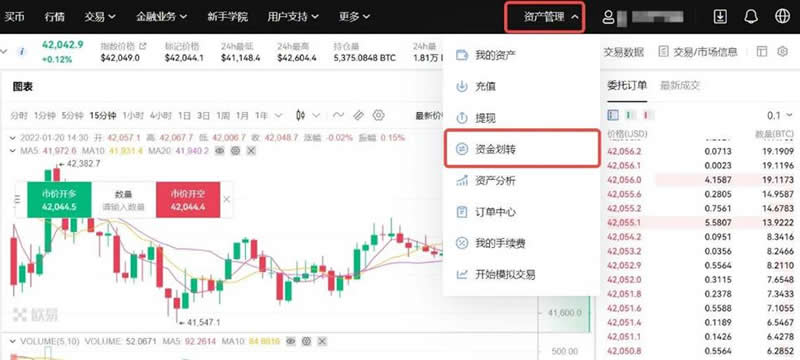Image resolution: width=800 pixels, height=360 pixels.
Task: Open the language globe icon
Action: [782, 17]
